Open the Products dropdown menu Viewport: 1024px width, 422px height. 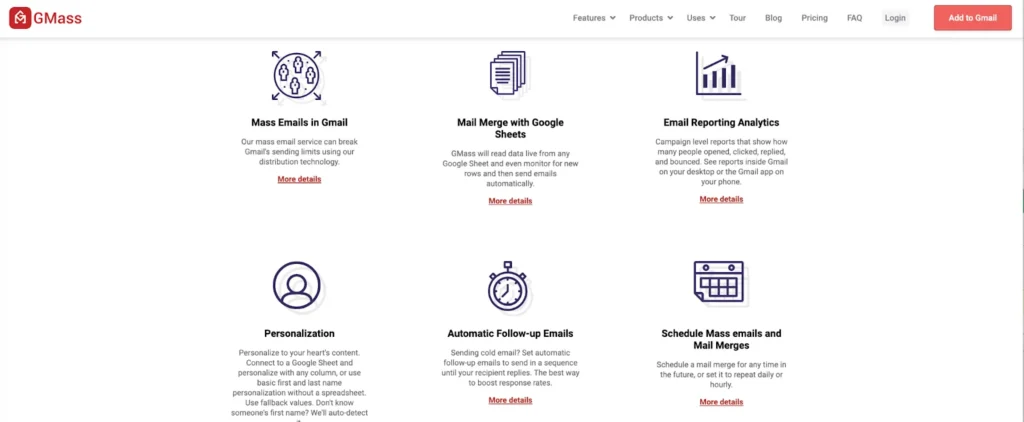[x=651, y=18]
